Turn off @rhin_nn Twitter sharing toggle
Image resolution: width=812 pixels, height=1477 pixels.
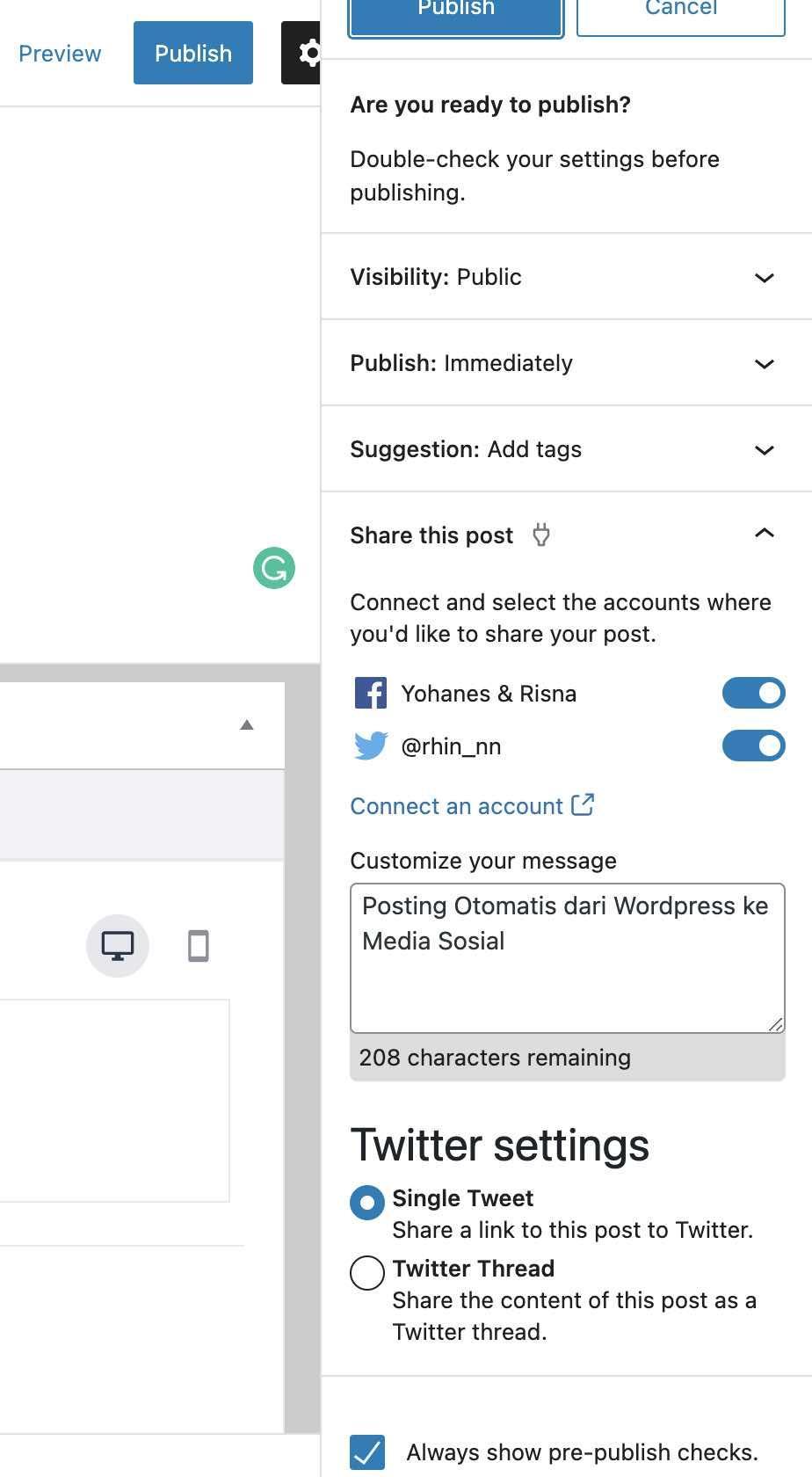(x=753, y=746)
